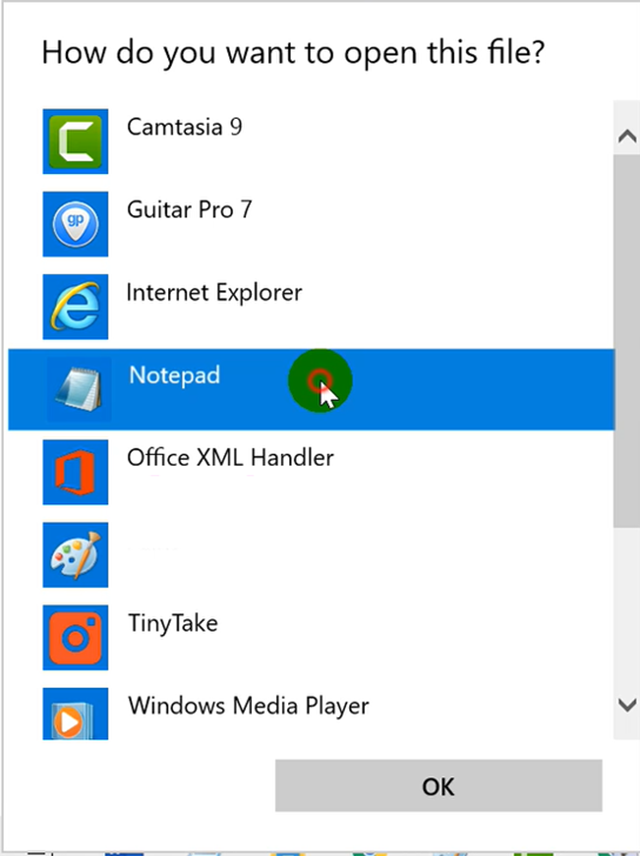Screen dimensions: 640x856
Task: Select the Camtasia 9 app icon
Action: tap(75, 141)
